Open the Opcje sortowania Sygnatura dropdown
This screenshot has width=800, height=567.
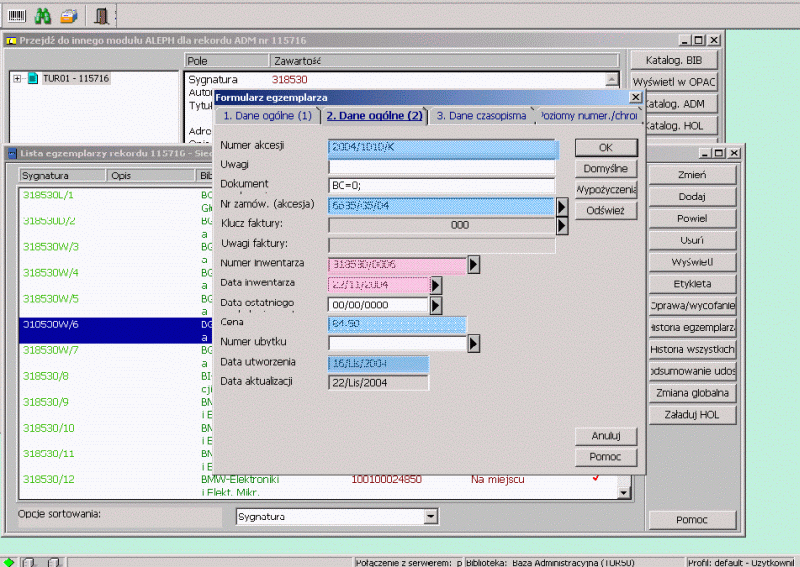point(431,516)
